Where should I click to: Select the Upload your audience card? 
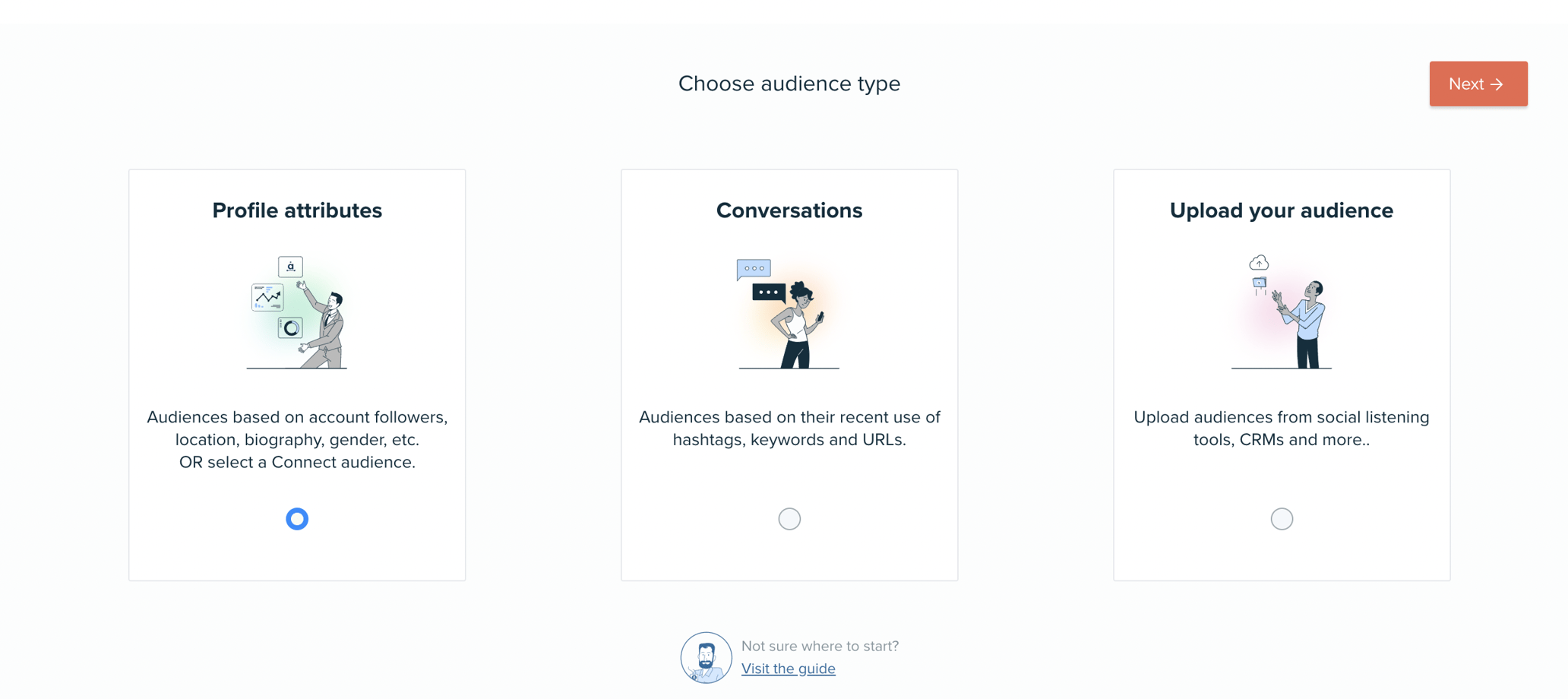tap(1282, 375)
